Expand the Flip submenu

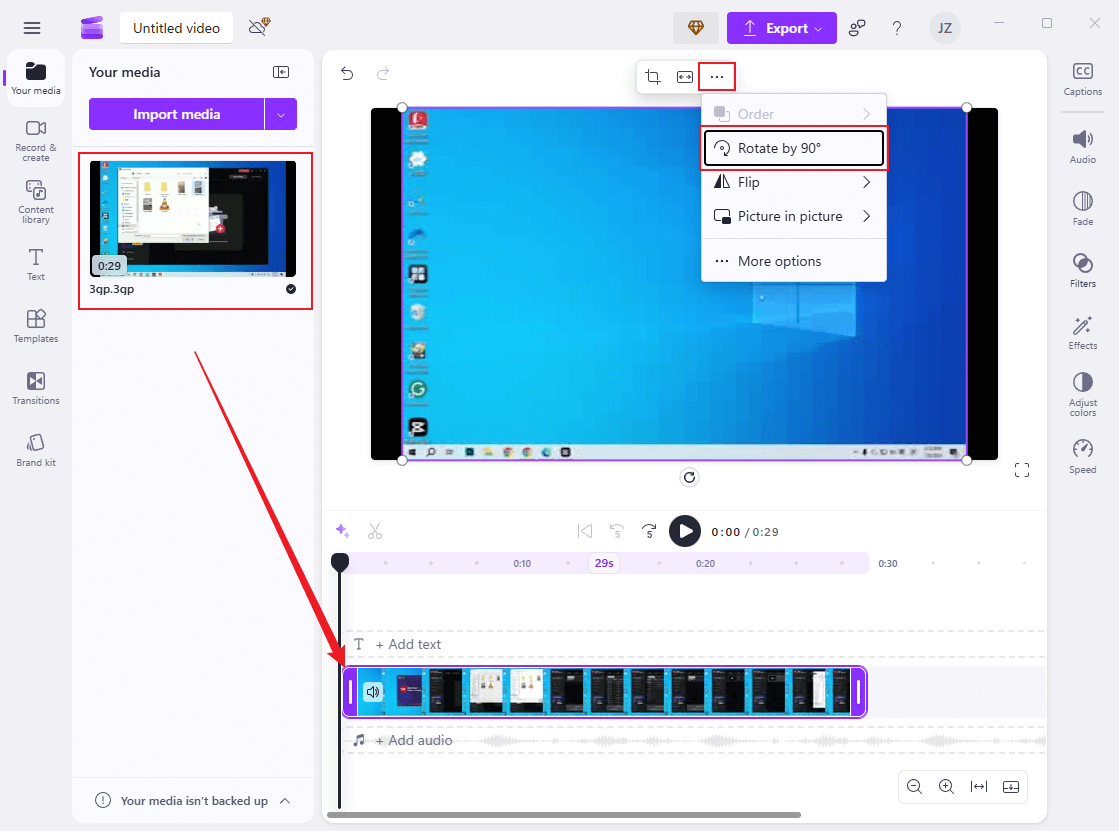[x=794, y=182]
